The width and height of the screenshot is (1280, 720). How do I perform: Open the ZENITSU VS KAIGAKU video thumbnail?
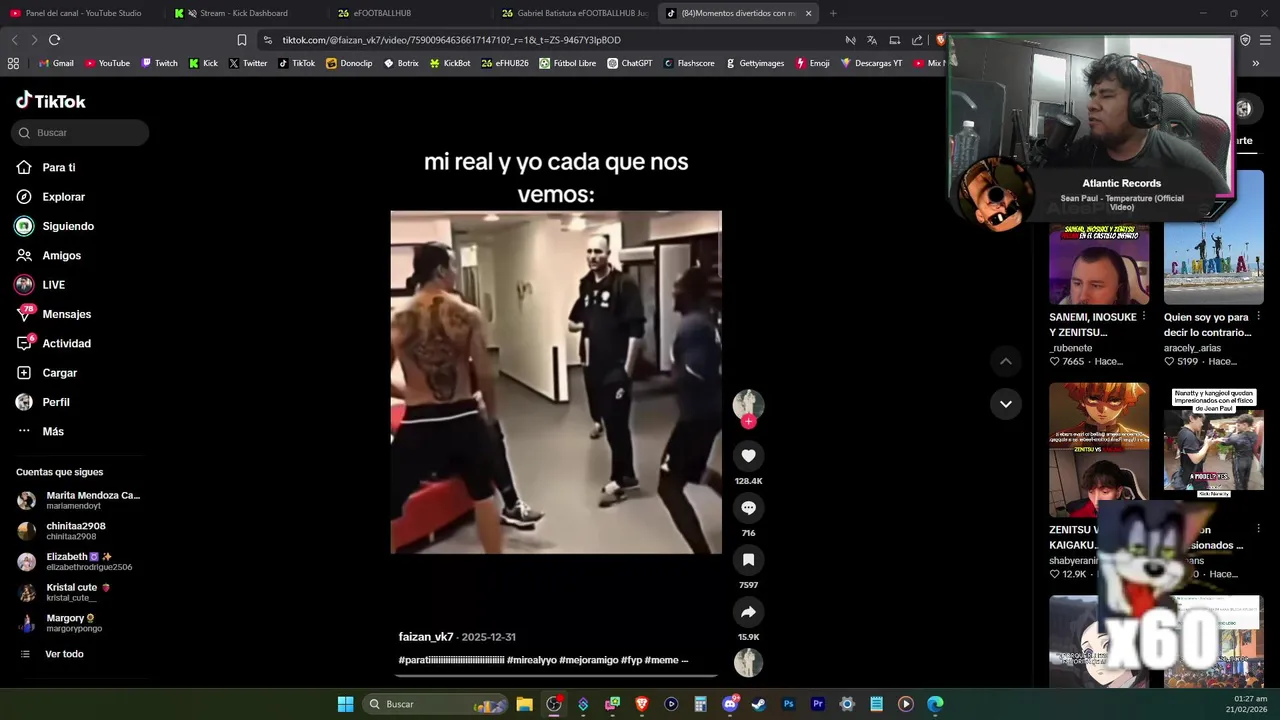[x=1099, y=449]
